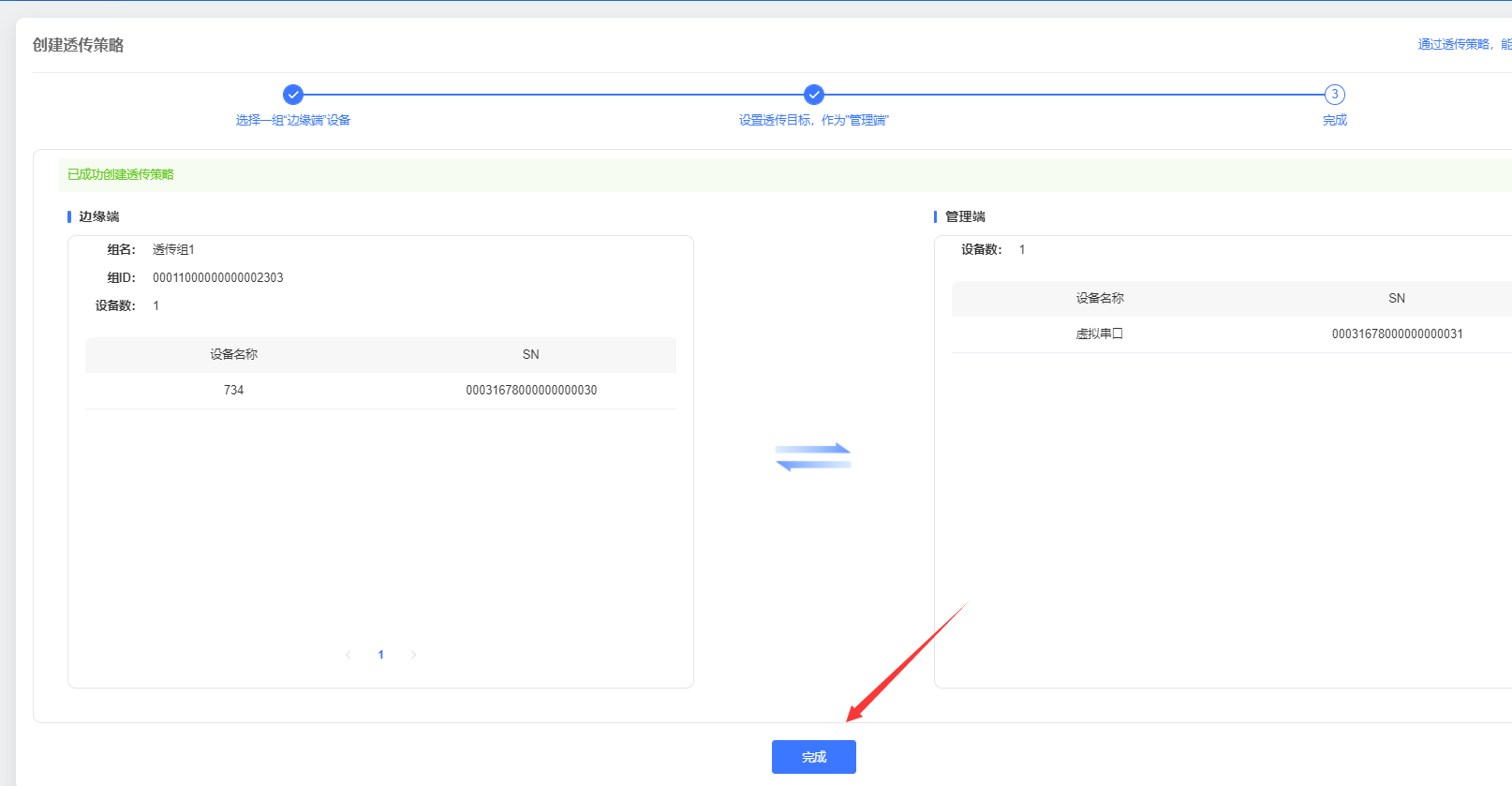
Task: Click the bidirectional transfer arrows icon
Action: point(813,457)
